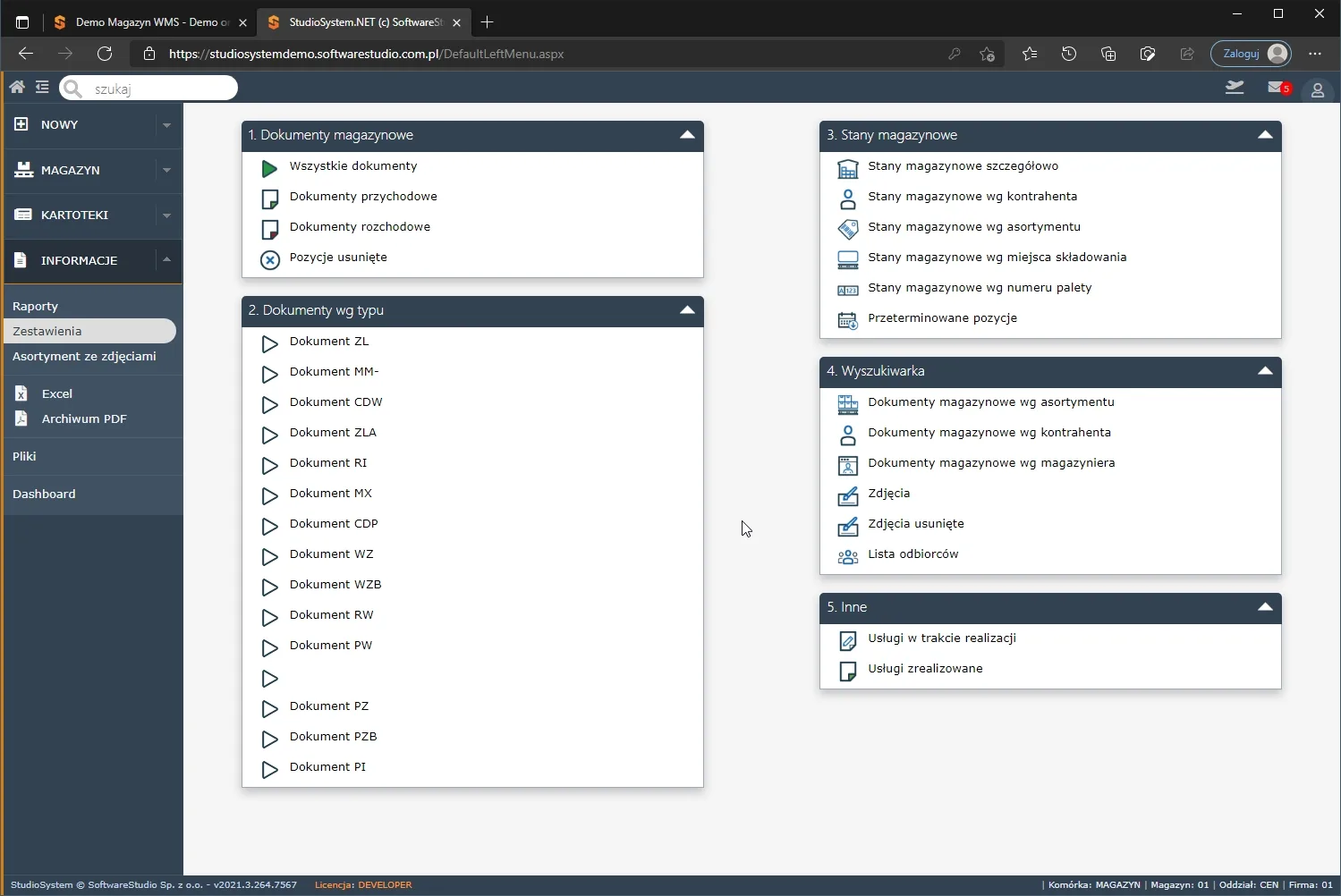Click the Excel file icon in sidebar
Screen dimensions: 1341x896
coord(21,393)
